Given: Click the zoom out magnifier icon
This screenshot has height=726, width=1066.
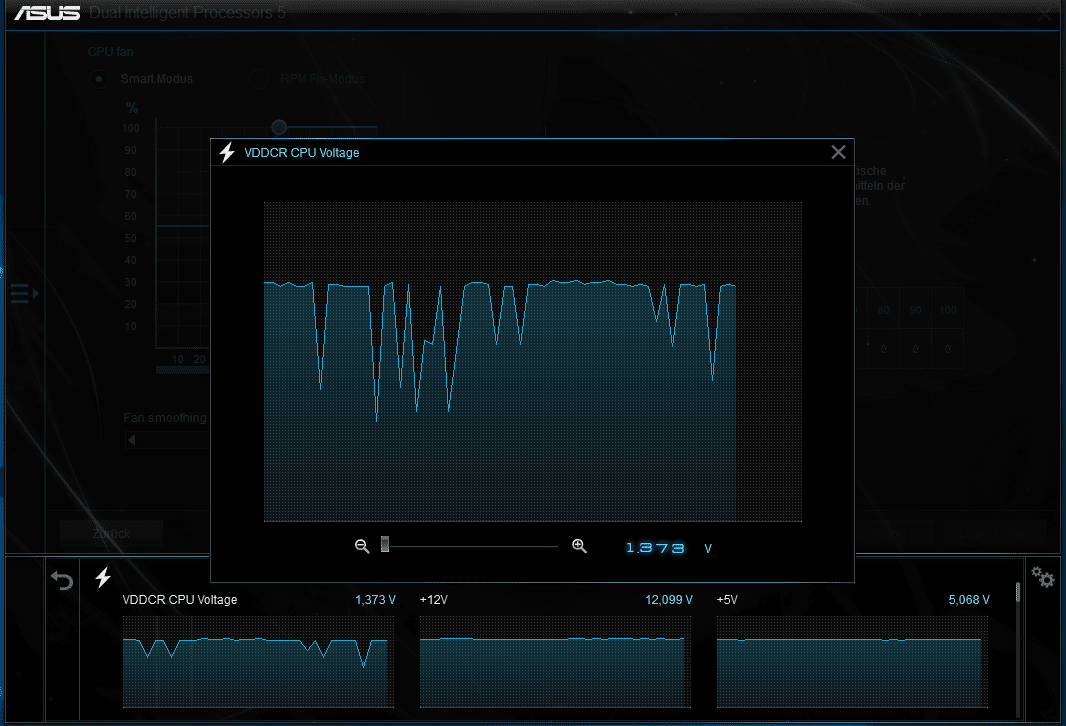Looking at the screenshot, I should [362, 546].
